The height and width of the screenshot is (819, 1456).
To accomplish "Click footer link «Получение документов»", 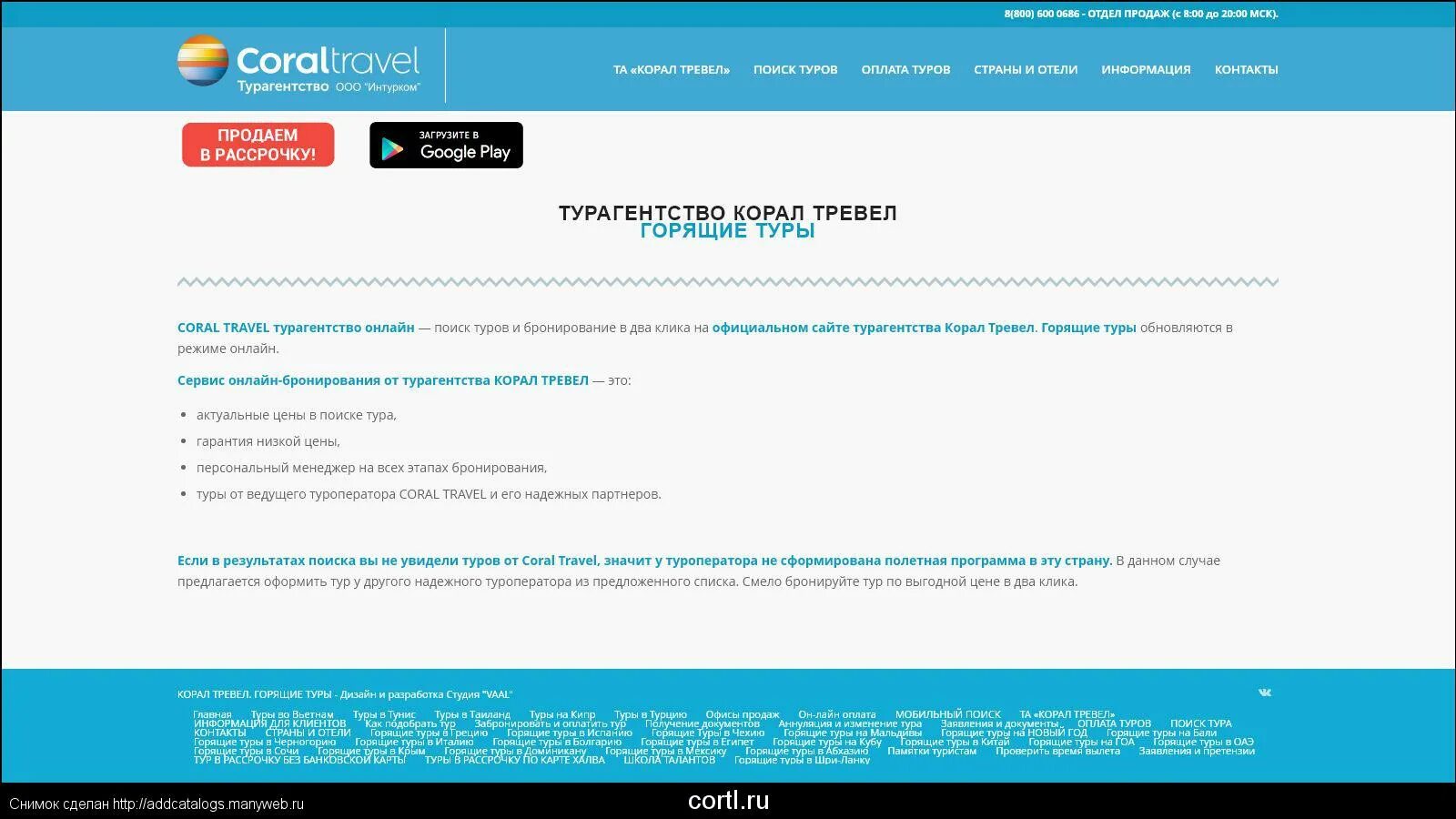I will [x=703, y=723].
